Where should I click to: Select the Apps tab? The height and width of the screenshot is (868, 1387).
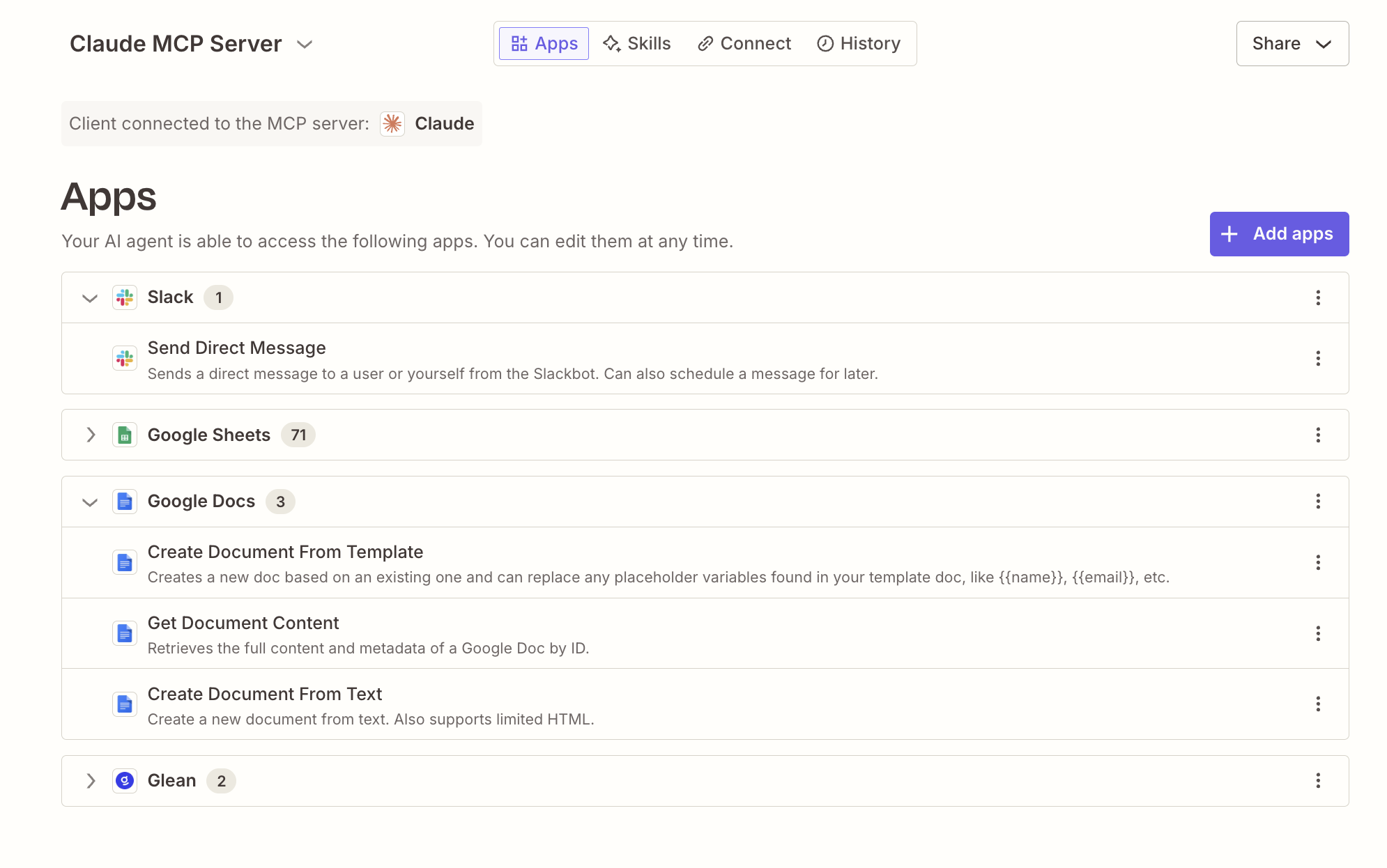[544, 43]
